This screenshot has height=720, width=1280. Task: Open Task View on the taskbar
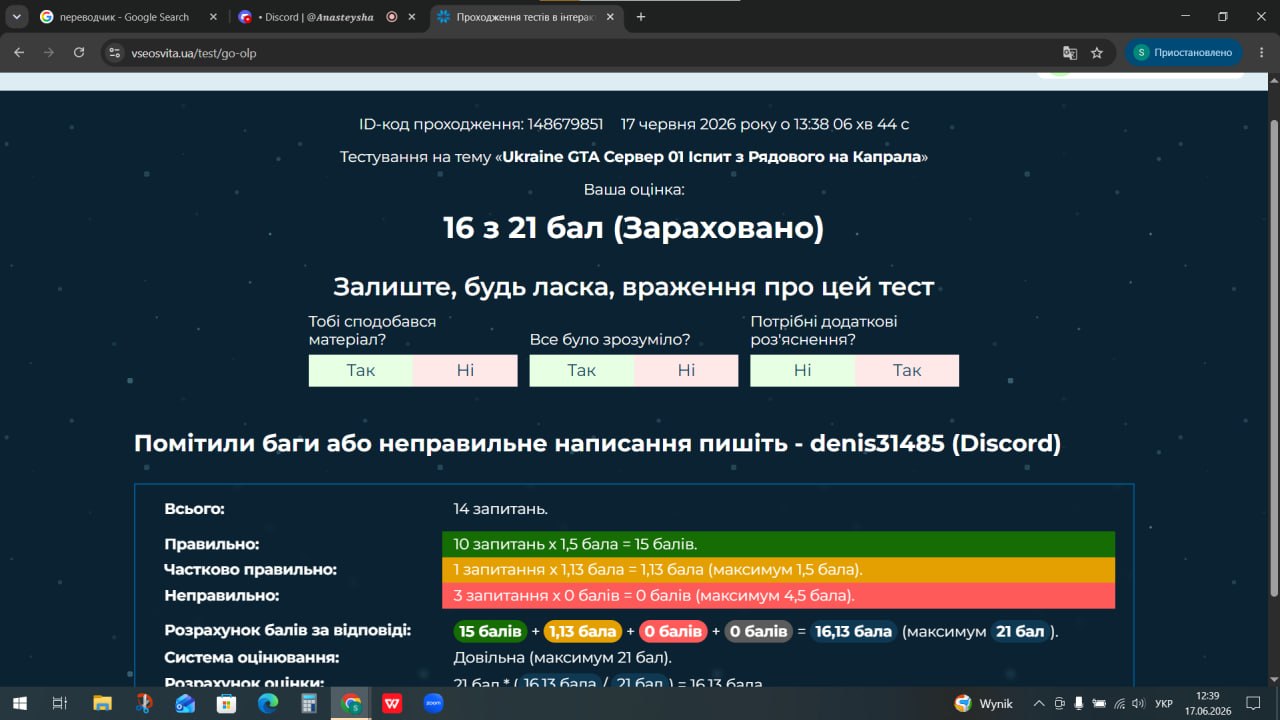[60, 703]
